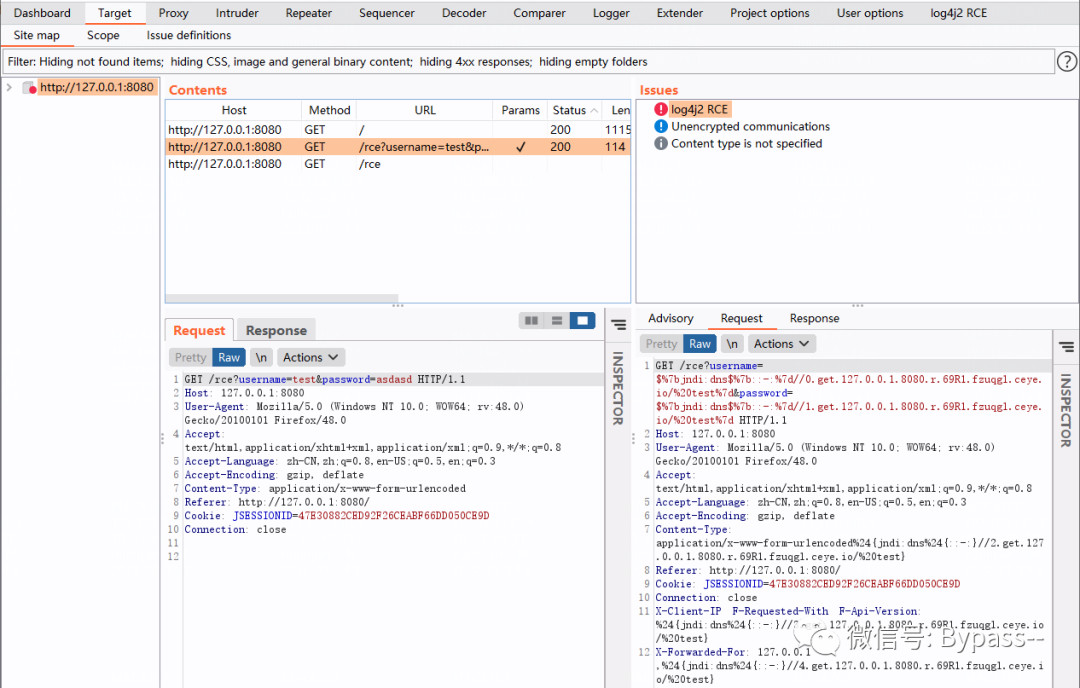Open the Decoder tab
The height and width of the screenshot is (688, 1080).
(x=464, y=13)
